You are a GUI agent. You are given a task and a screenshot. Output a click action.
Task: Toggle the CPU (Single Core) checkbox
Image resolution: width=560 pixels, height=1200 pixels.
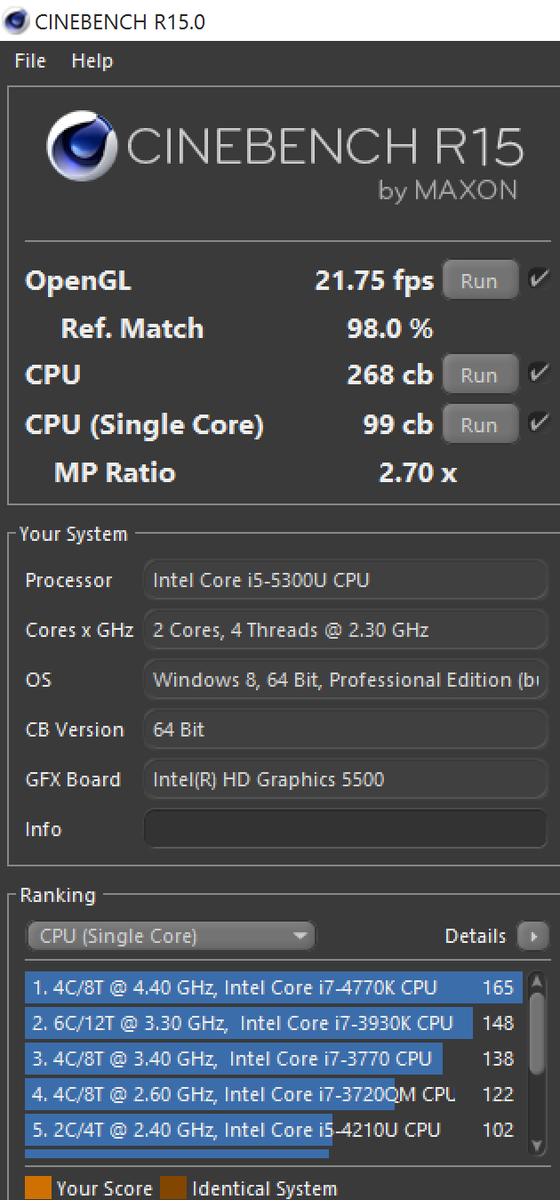[x=539, y=424]
